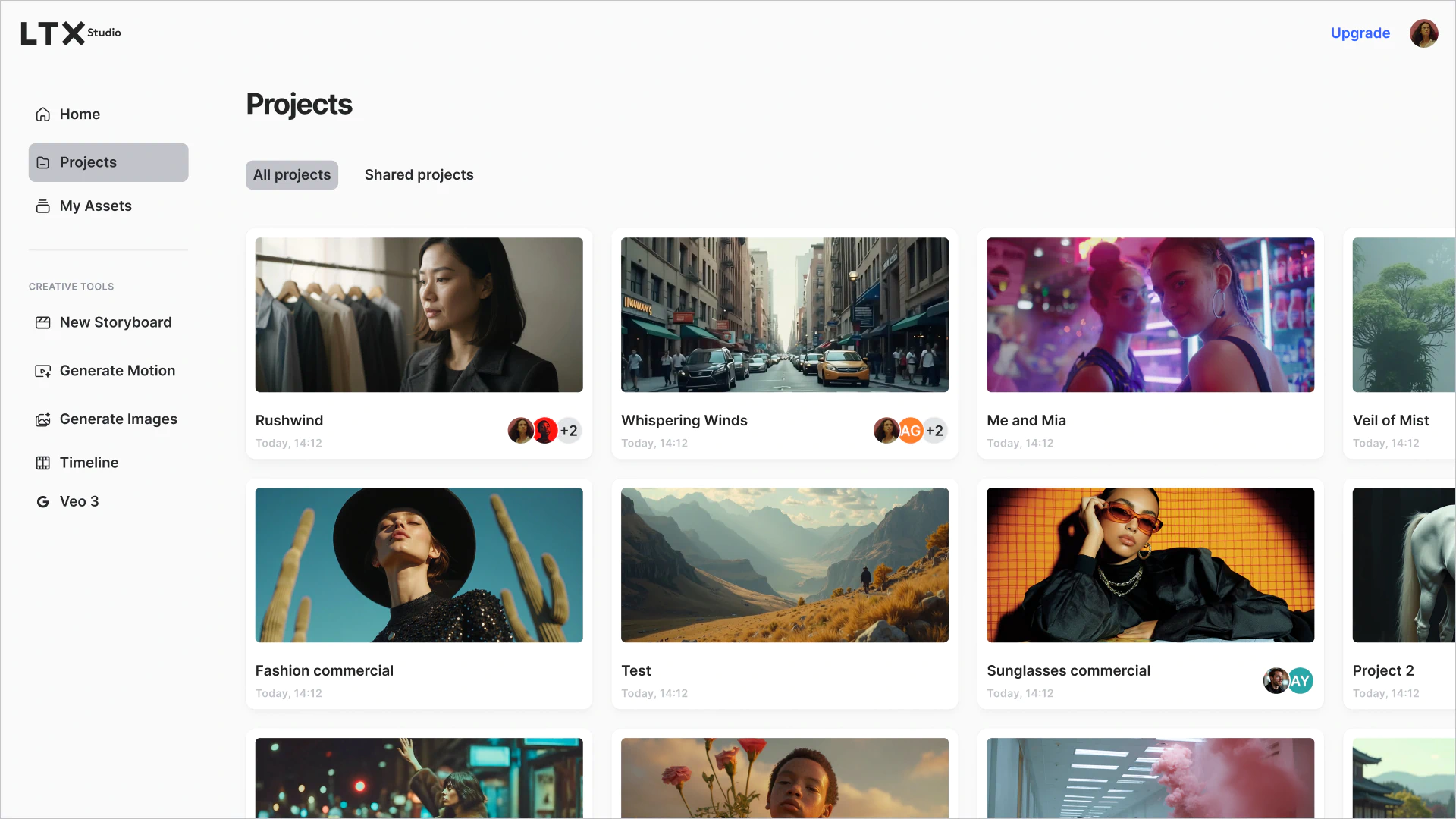Switch to the Shared projects tab
This screenshot has height=819, width=1456.
(419, 175)
